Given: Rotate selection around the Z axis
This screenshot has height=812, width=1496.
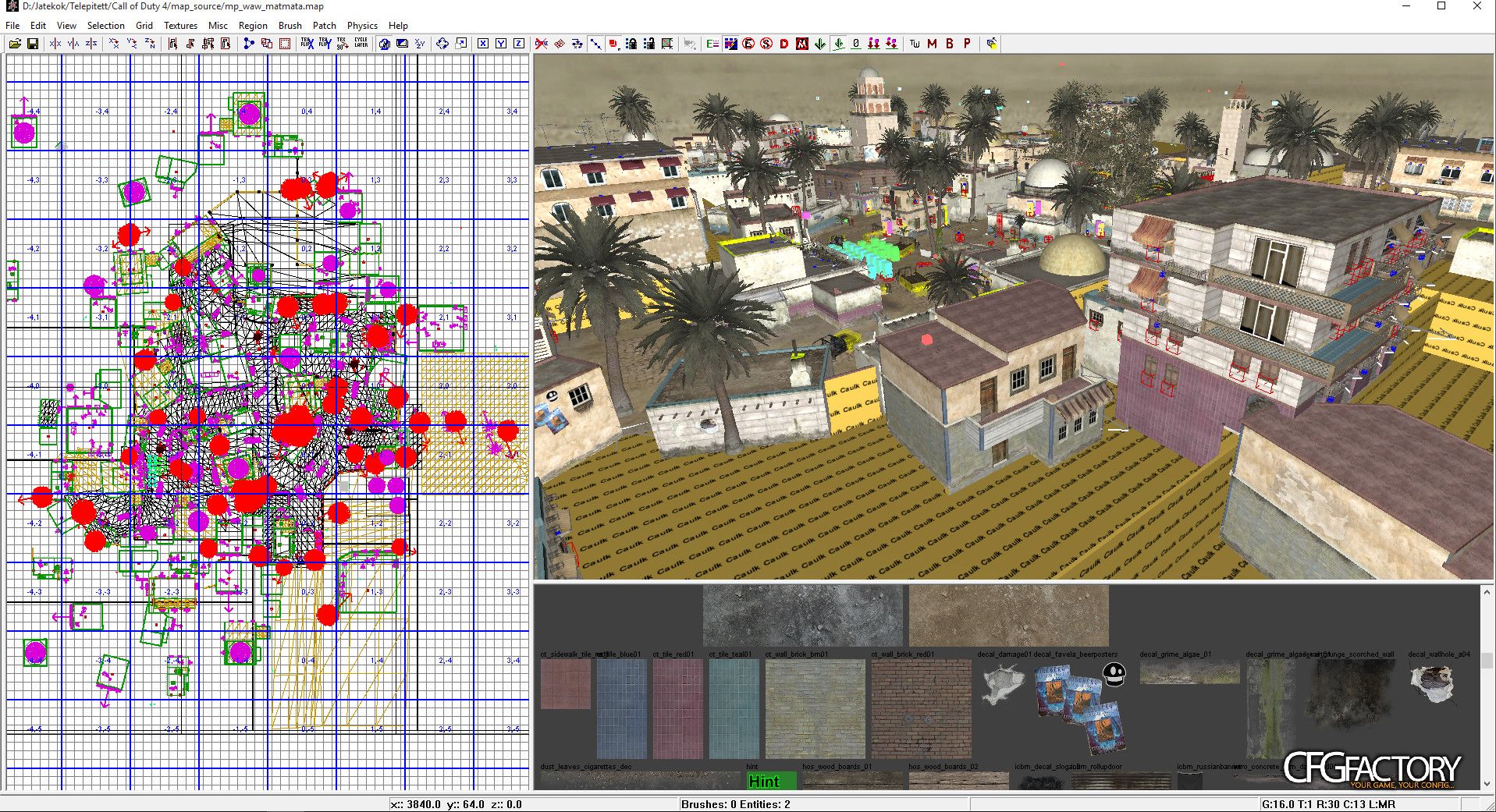Looking at the screenshot, I should point(150,44).
